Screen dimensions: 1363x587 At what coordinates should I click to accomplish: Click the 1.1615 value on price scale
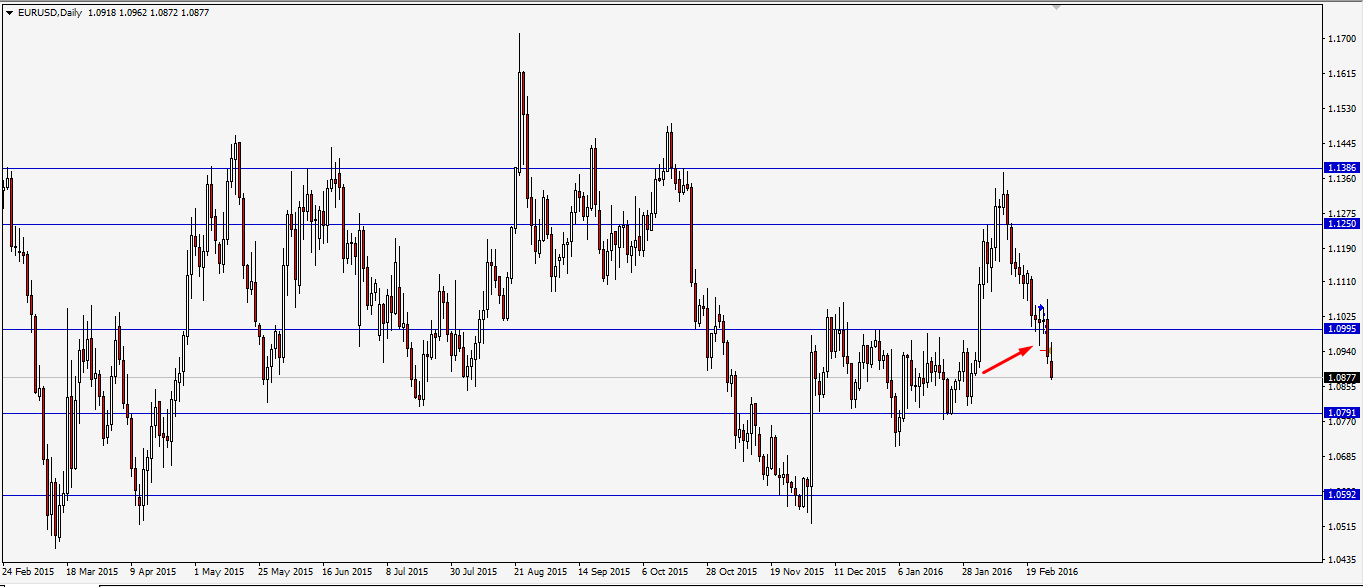(x=1342, y=74)
